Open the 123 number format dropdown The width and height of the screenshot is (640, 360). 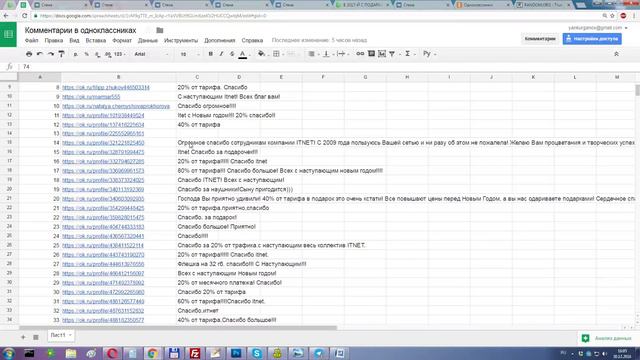[x=119, y=54]
